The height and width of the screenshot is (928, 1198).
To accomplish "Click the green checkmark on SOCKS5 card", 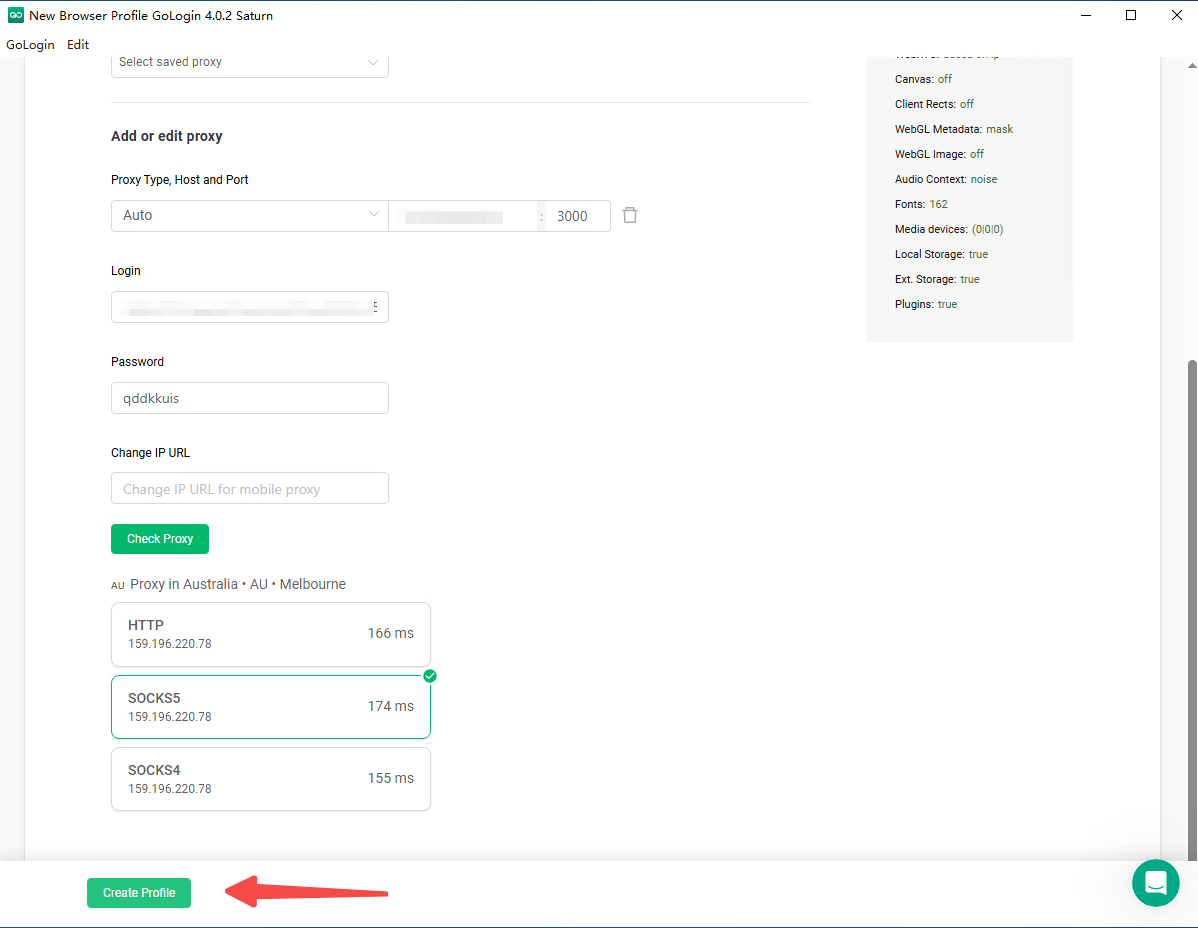I will pos(430,676).
